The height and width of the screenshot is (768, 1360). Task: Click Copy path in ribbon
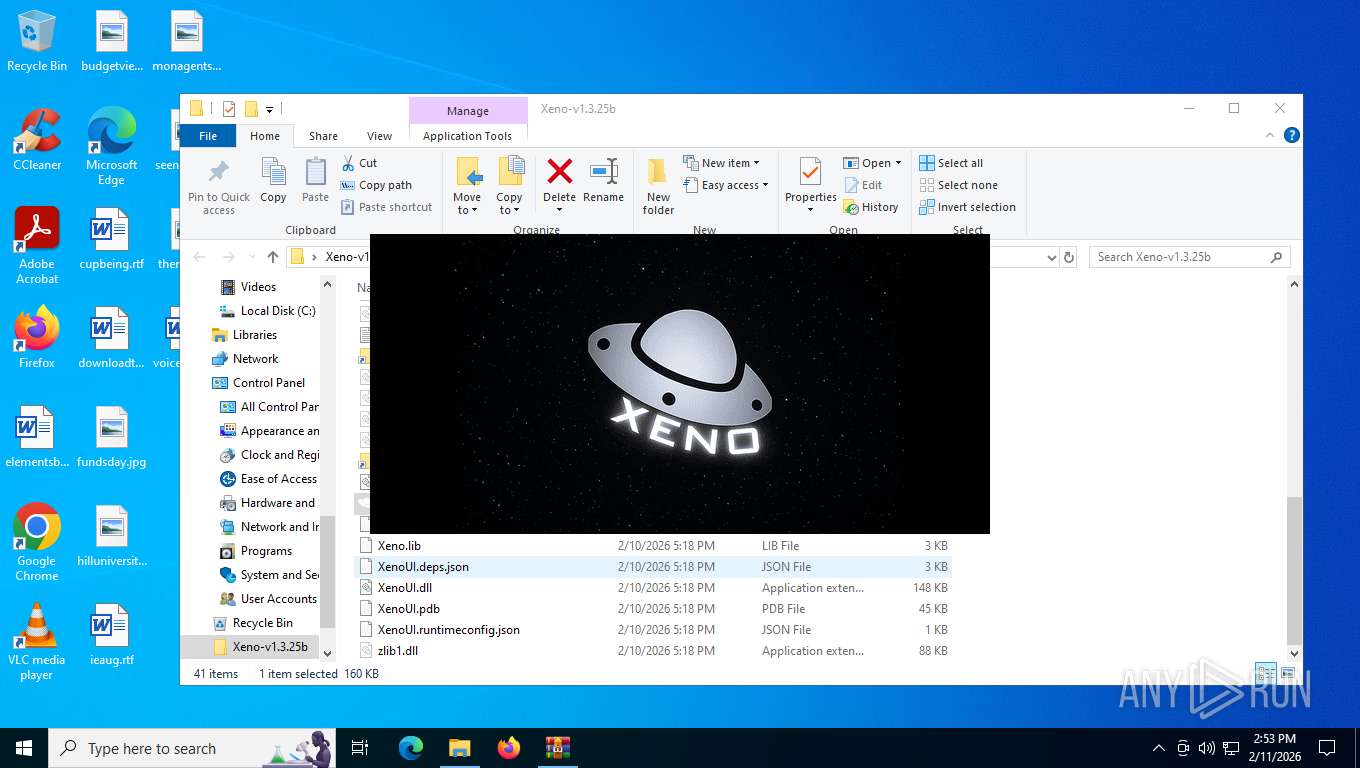[376, 185]
